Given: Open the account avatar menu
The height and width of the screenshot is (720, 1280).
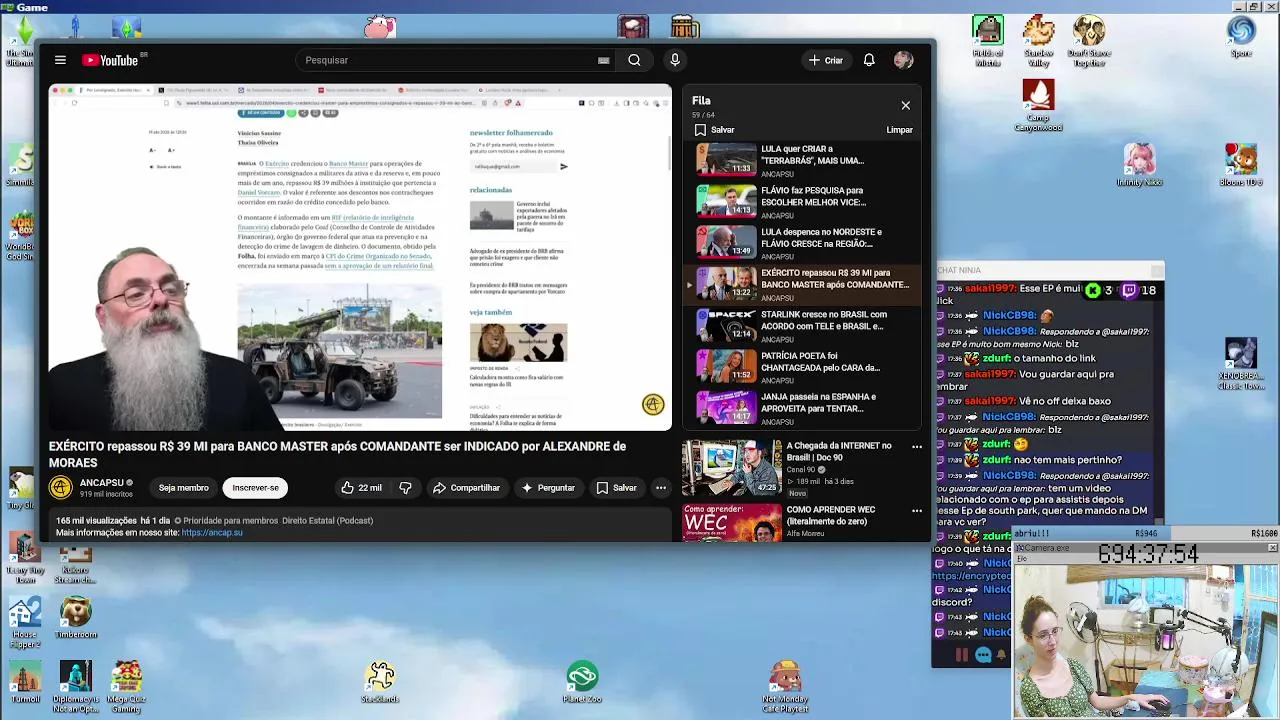Looking at the screenshot, I should click(x=903, y=60).
